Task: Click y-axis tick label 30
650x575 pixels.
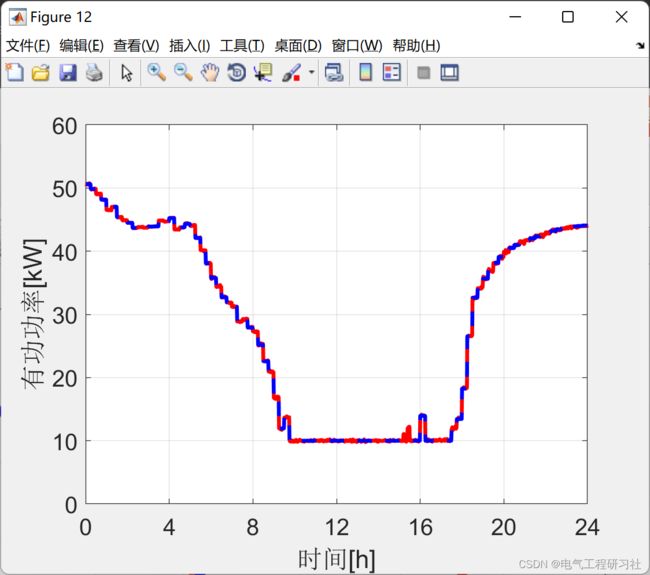Action: pyautogui.click(x=65, y=316)
